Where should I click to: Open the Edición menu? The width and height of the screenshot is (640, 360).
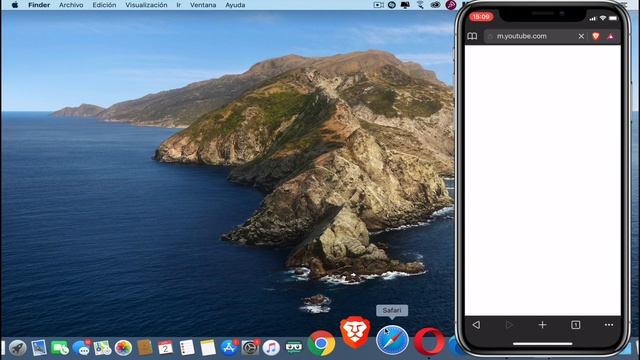tap(104, 5)
